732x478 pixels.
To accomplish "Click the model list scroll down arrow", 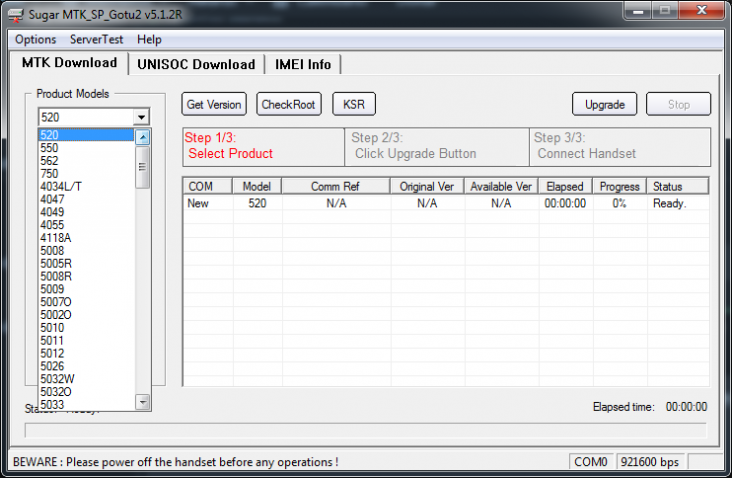I will (x=142, y=402).
